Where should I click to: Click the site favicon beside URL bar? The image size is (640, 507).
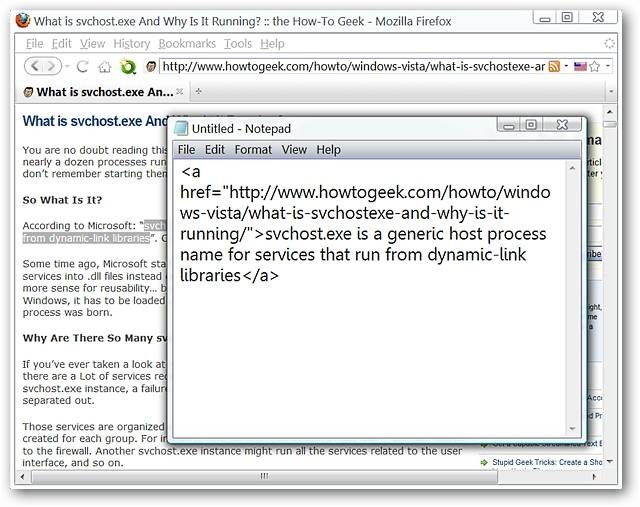point(151,67)
